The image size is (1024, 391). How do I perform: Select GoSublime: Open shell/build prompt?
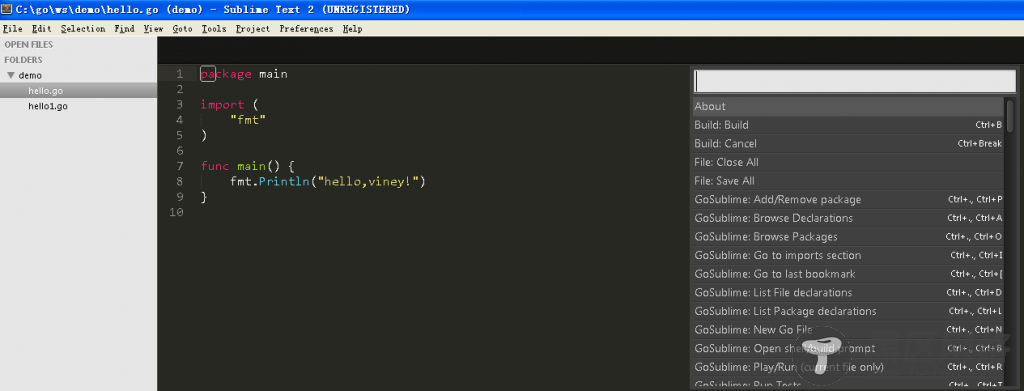click(848, 348)
